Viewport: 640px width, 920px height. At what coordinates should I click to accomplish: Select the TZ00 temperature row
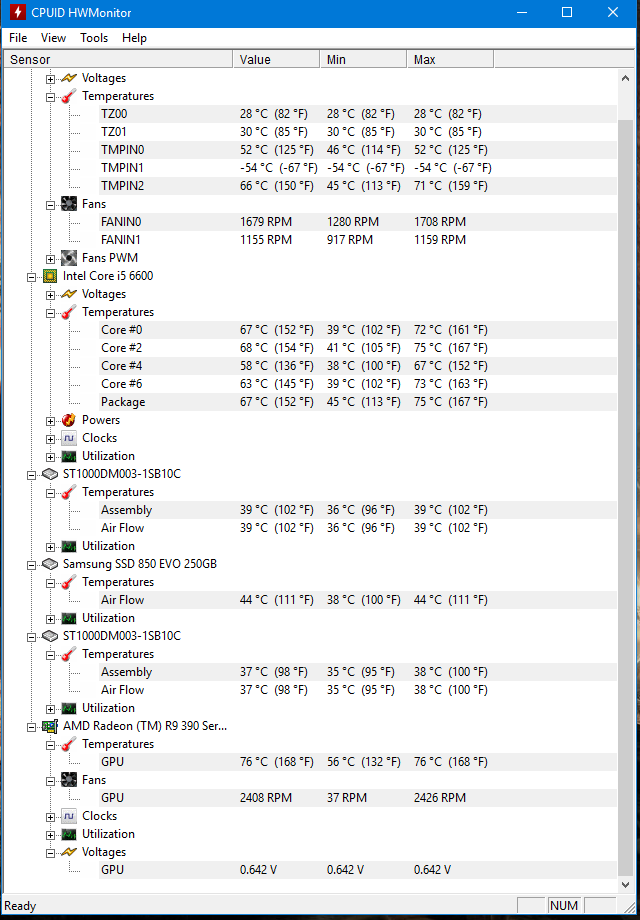click(358, 114)
